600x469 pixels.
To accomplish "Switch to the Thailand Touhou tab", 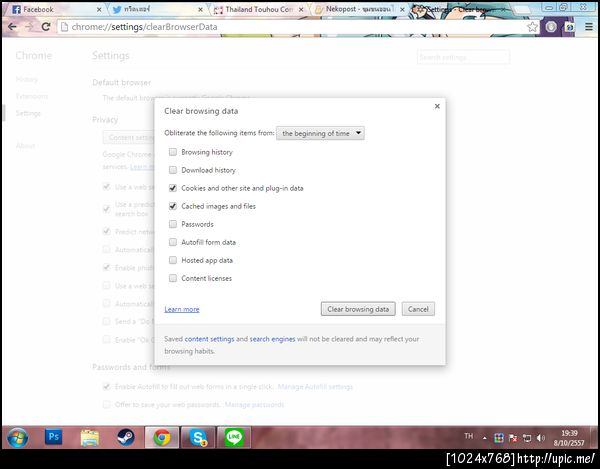I will point(257,10).
